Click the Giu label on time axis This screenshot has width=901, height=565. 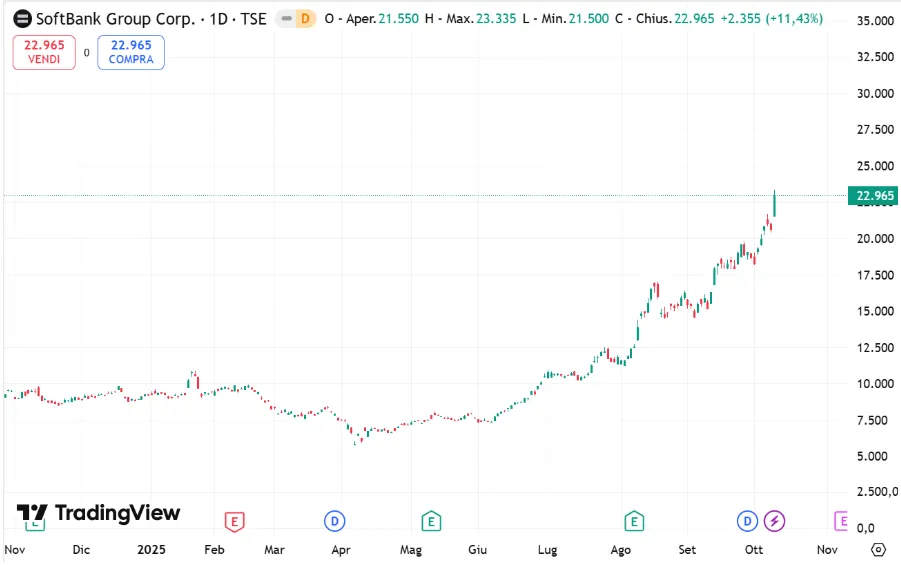(478, 549)
